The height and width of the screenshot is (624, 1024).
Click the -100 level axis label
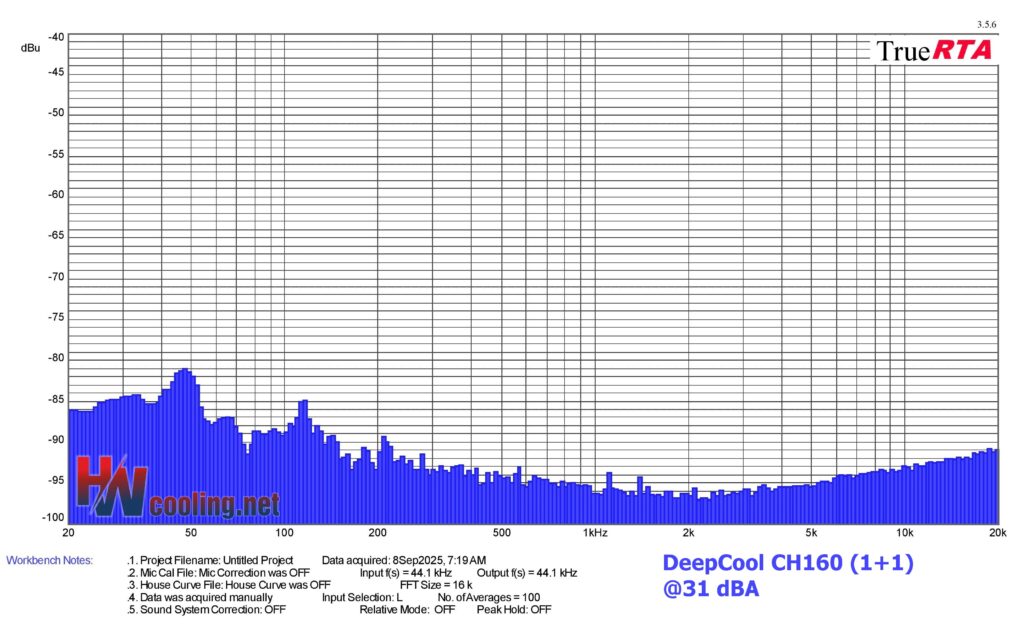point(53,518)
